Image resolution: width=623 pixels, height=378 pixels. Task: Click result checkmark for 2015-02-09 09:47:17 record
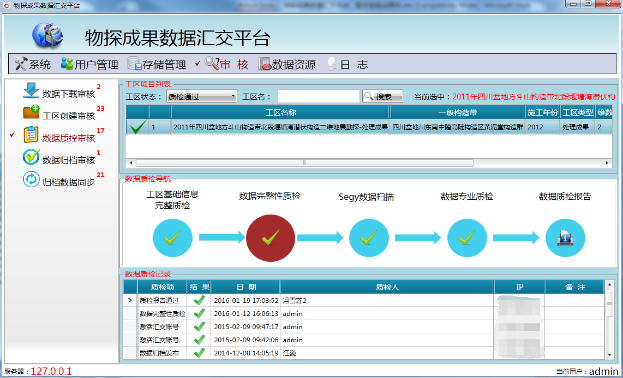coord(199,327)
